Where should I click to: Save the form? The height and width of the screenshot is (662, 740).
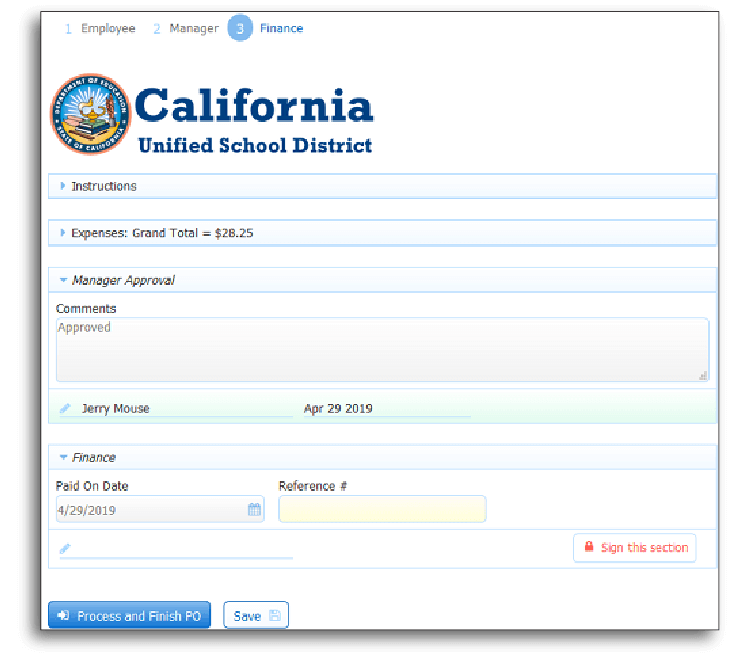256,615
